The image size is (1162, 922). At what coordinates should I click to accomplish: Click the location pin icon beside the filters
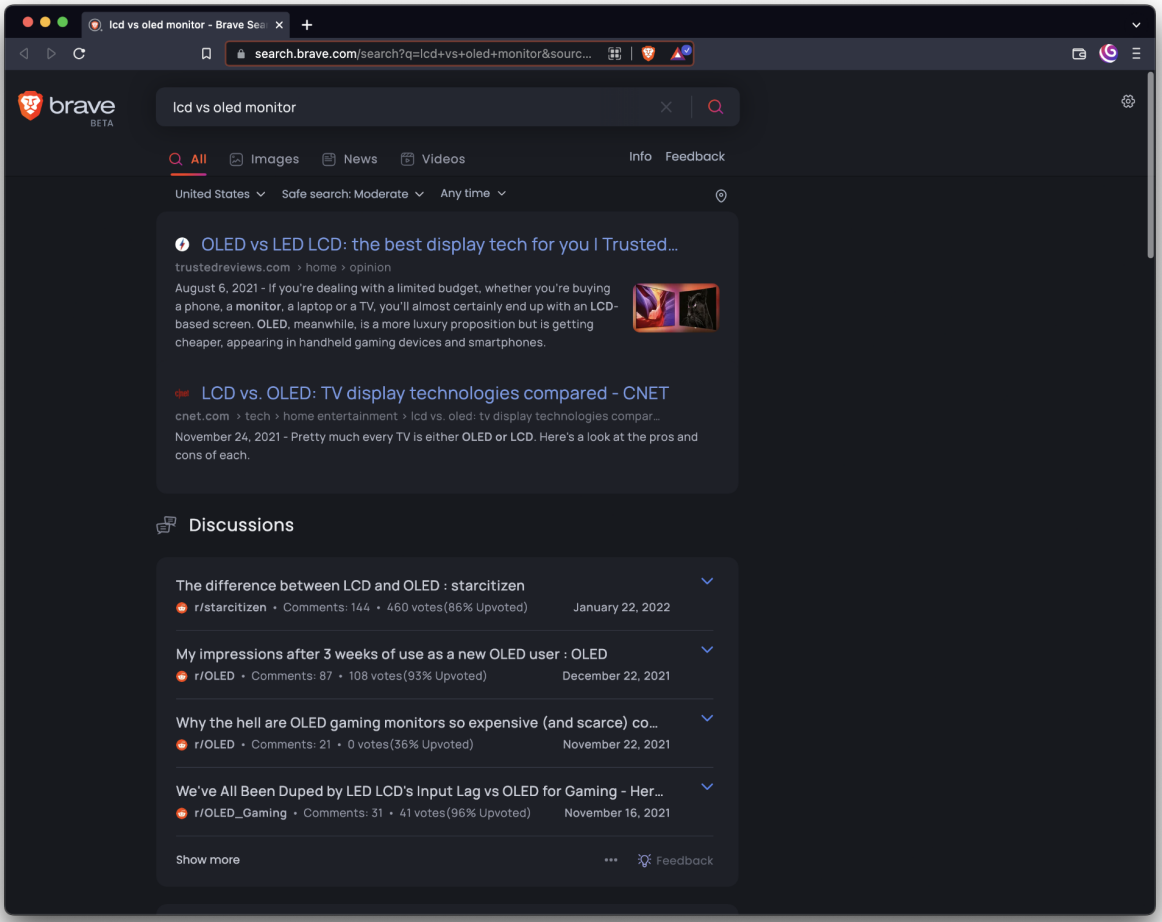click(x=721, y=196)
